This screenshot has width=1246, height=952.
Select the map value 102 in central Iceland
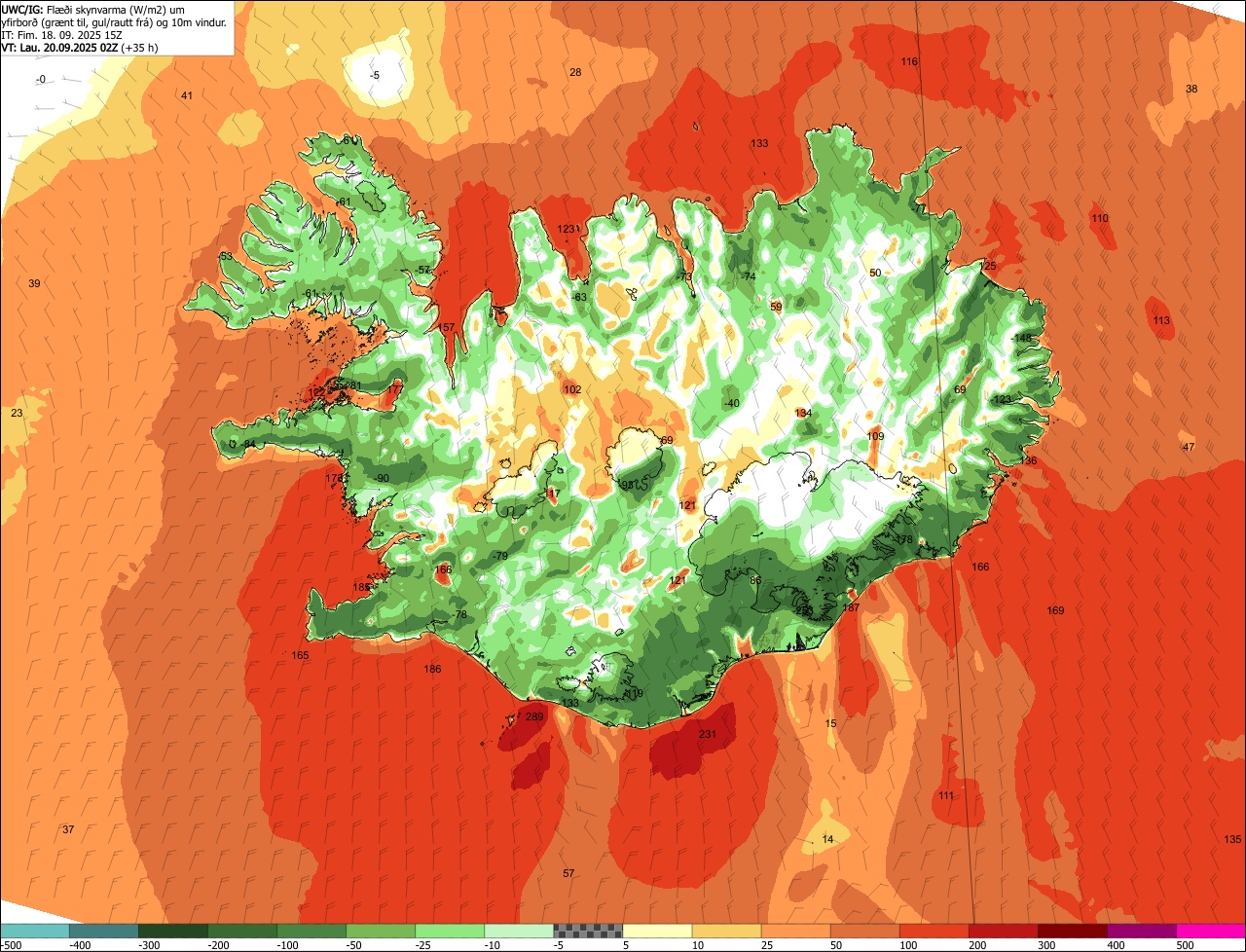(x=572, y=389)
